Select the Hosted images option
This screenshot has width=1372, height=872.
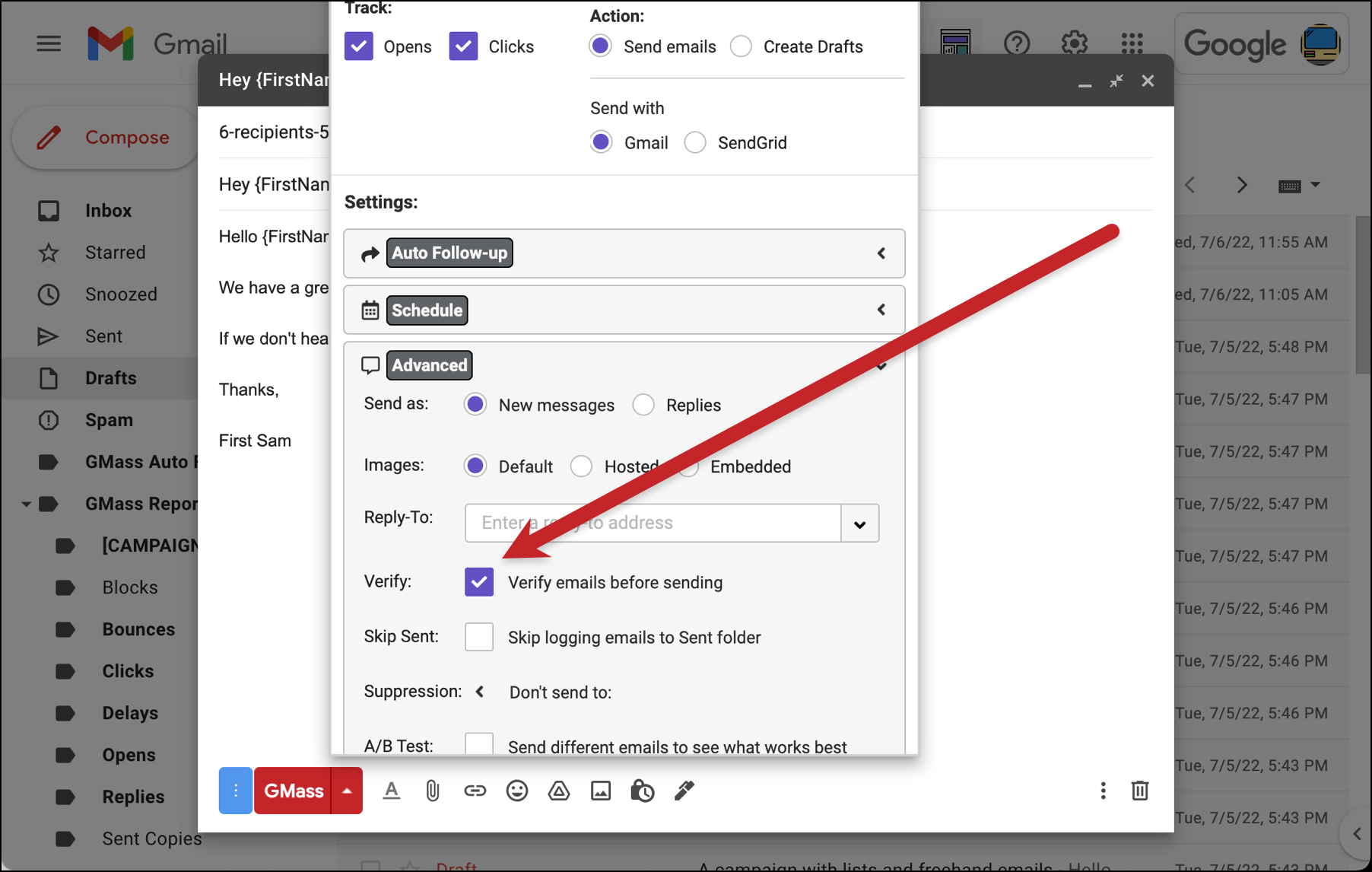coord(581,466)
